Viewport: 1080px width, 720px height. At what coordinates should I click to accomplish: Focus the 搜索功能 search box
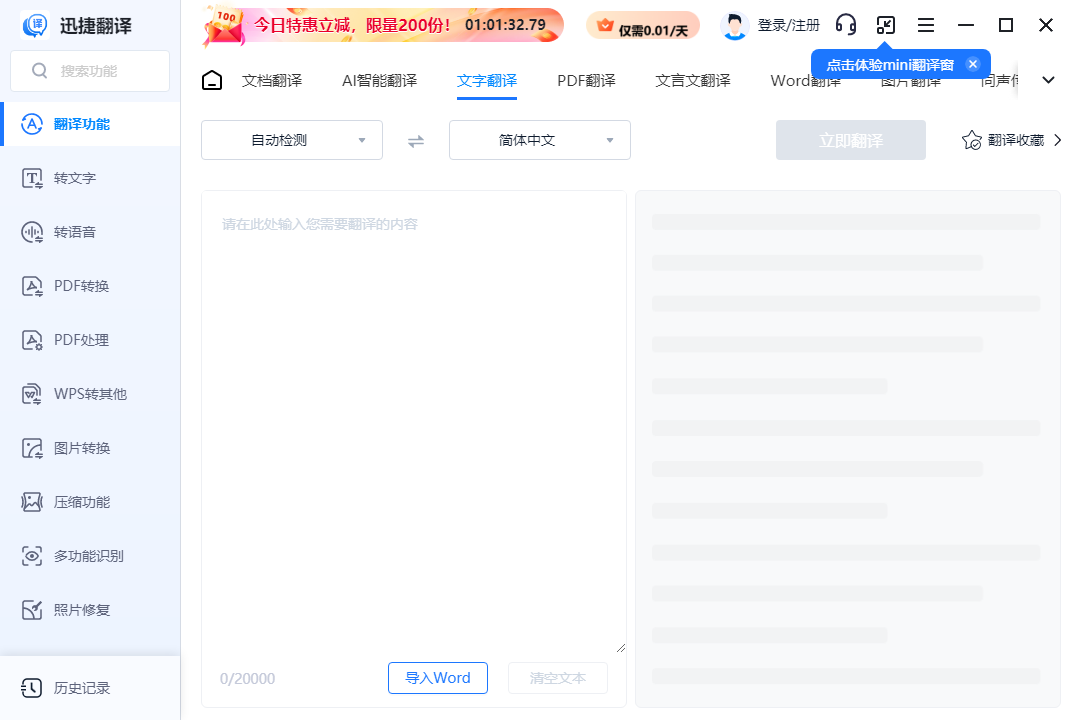pos(90,71)
